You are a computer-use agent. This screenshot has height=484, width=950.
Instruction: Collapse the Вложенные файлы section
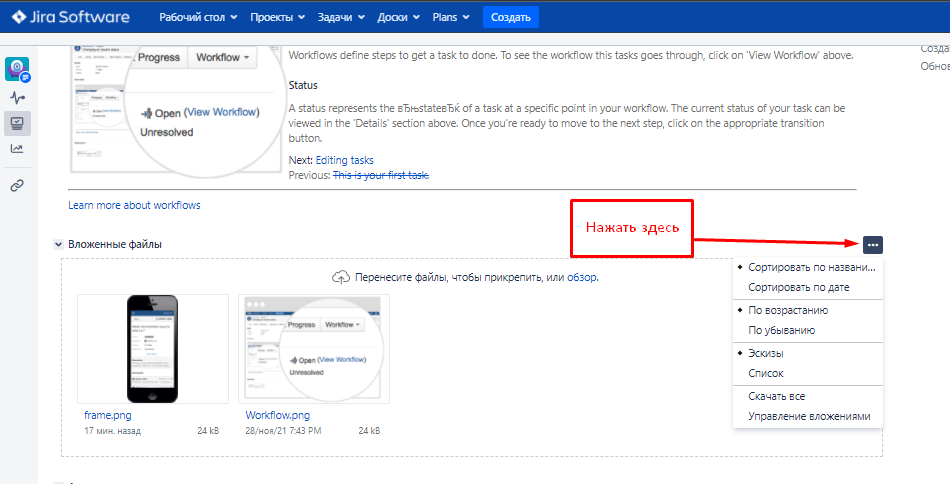(x=58, y=245)
